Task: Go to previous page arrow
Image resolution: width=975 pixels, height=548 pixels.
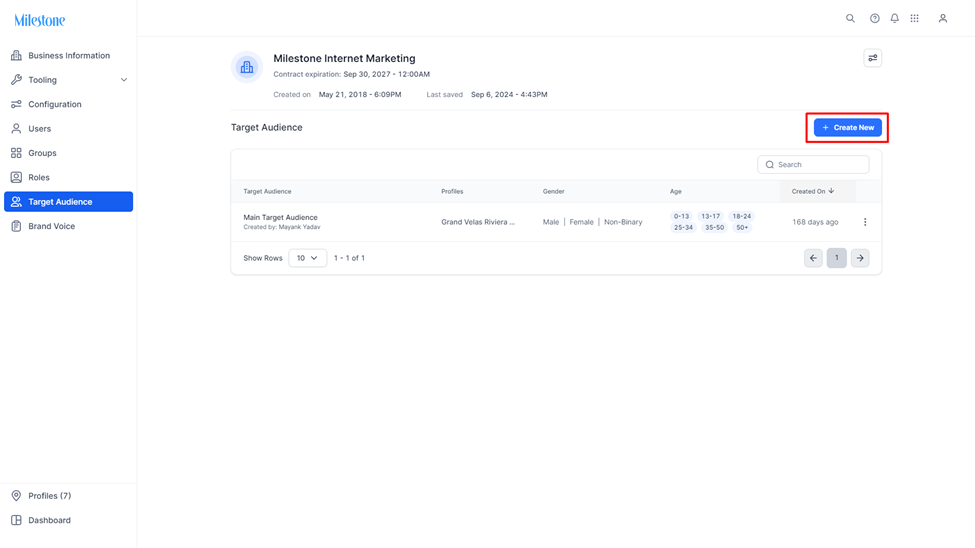Action: [813, 258]
